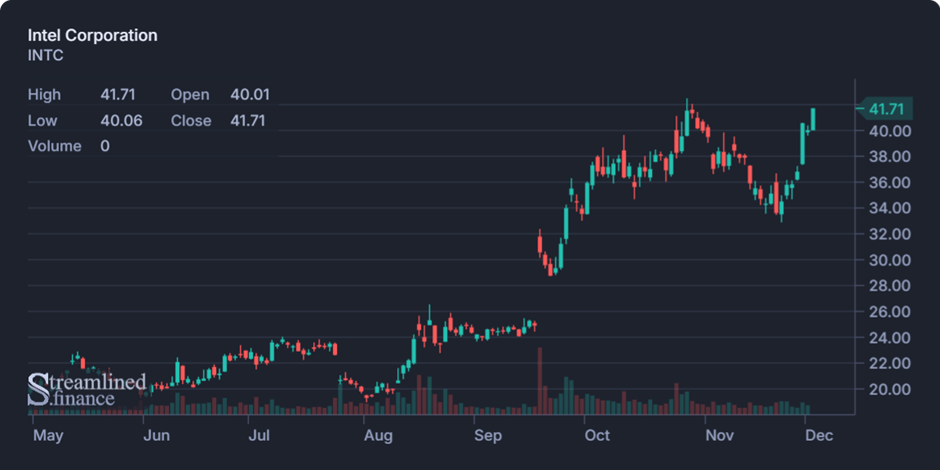The image size is (940, 470).
Task: Click the Sep label on time axis
Action: (488, 436)
